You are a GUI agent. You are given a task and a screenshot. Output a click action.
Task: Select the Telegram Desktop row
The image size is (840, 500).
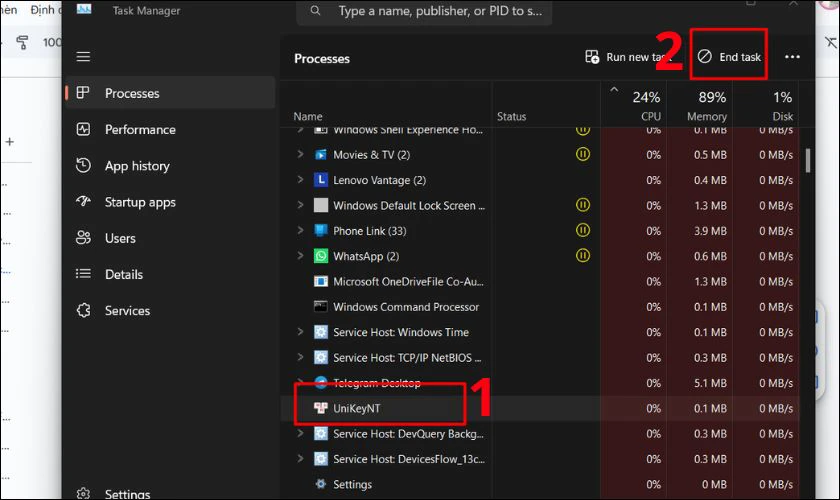pyautogui.click(x=542, y=383)
